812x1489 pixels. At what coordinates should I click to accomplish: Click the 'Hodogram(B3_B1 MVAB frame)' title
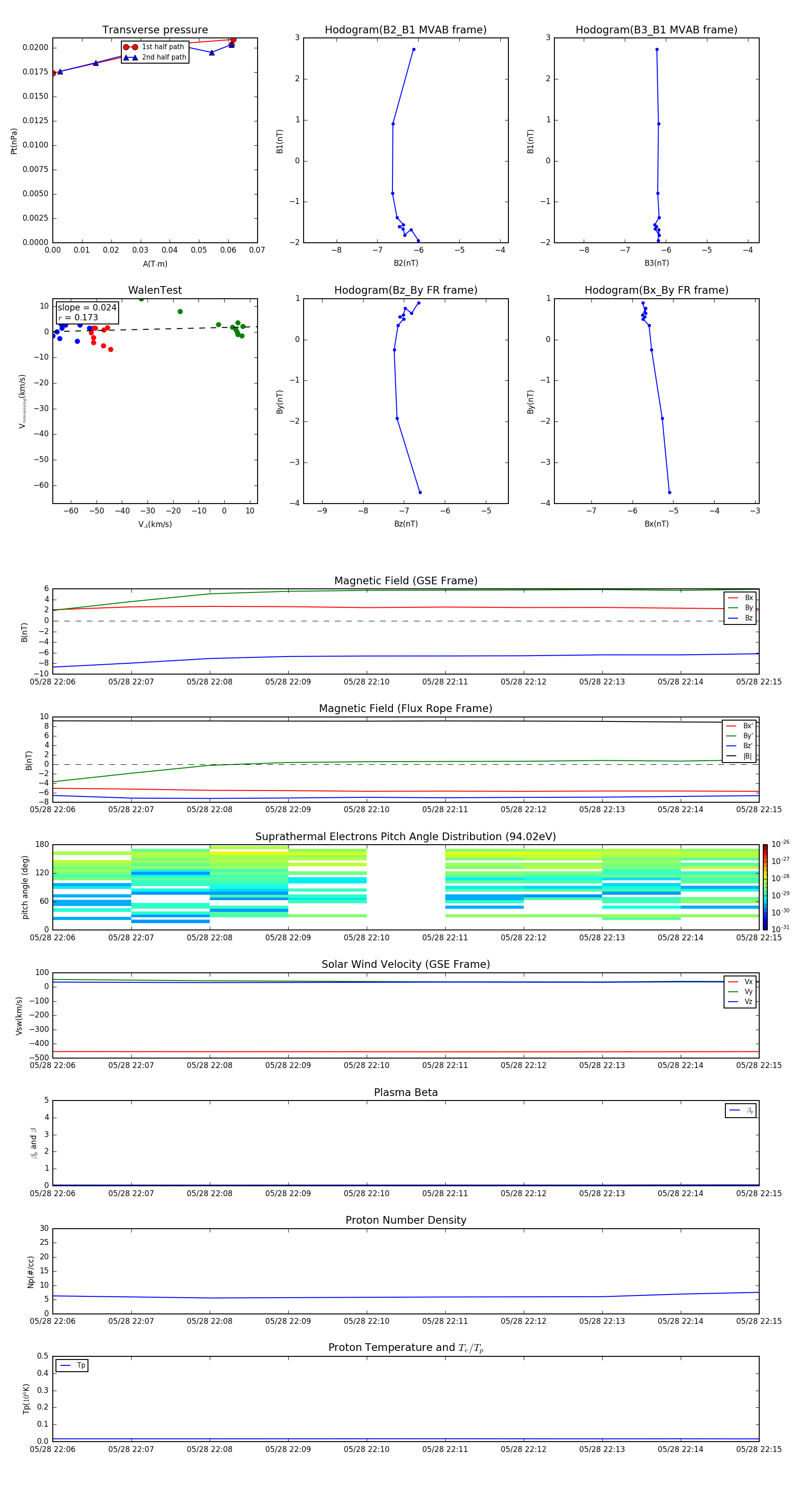point(656,30)
